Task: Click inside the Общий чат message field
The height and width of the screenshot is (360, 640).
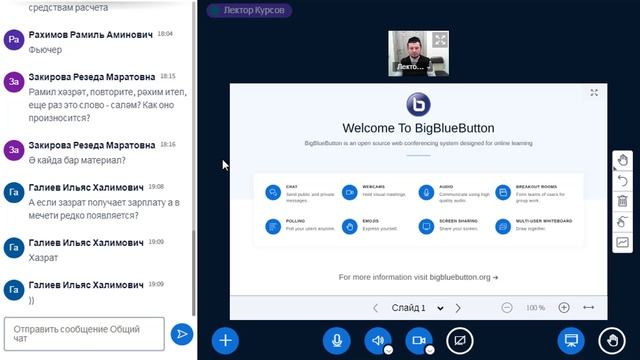Action: [x=84, y=334]
